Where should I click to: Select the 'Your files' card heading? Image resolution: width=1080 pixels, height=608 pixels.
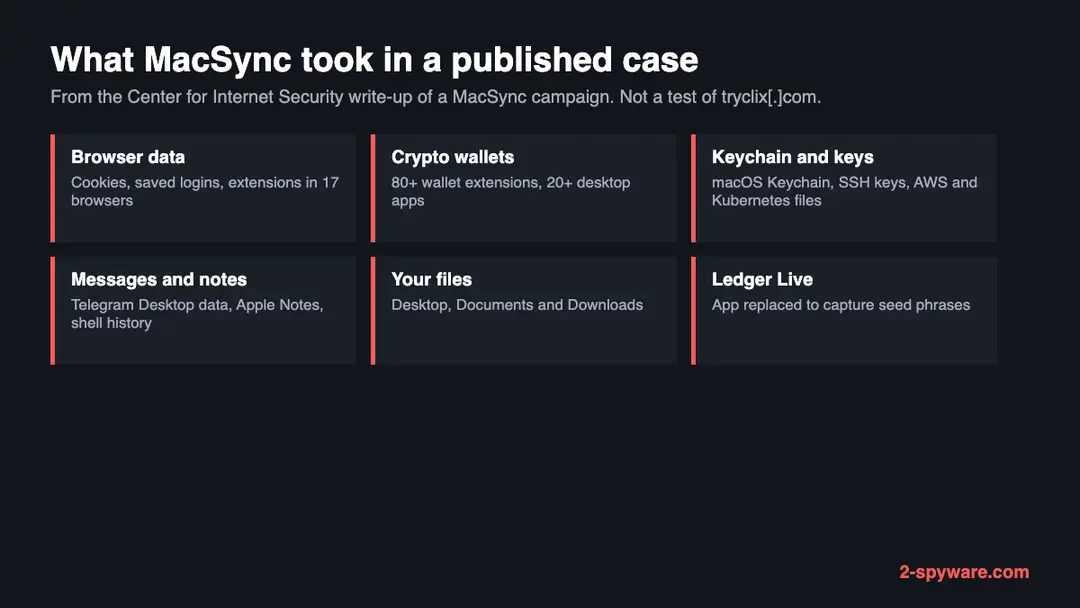coord(431,280)
